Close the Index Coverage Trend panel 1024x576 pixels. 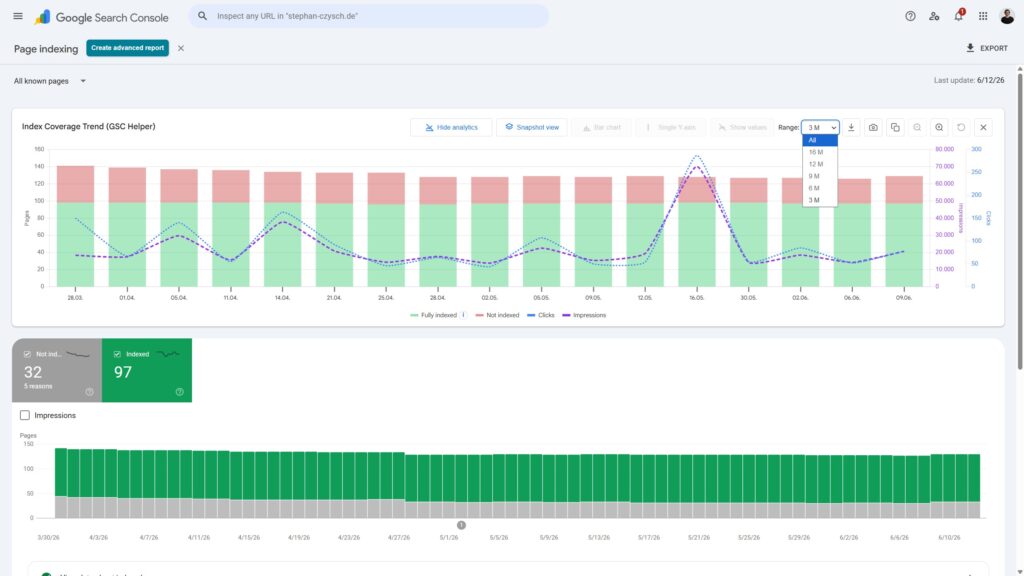click(x=983, y=127)
